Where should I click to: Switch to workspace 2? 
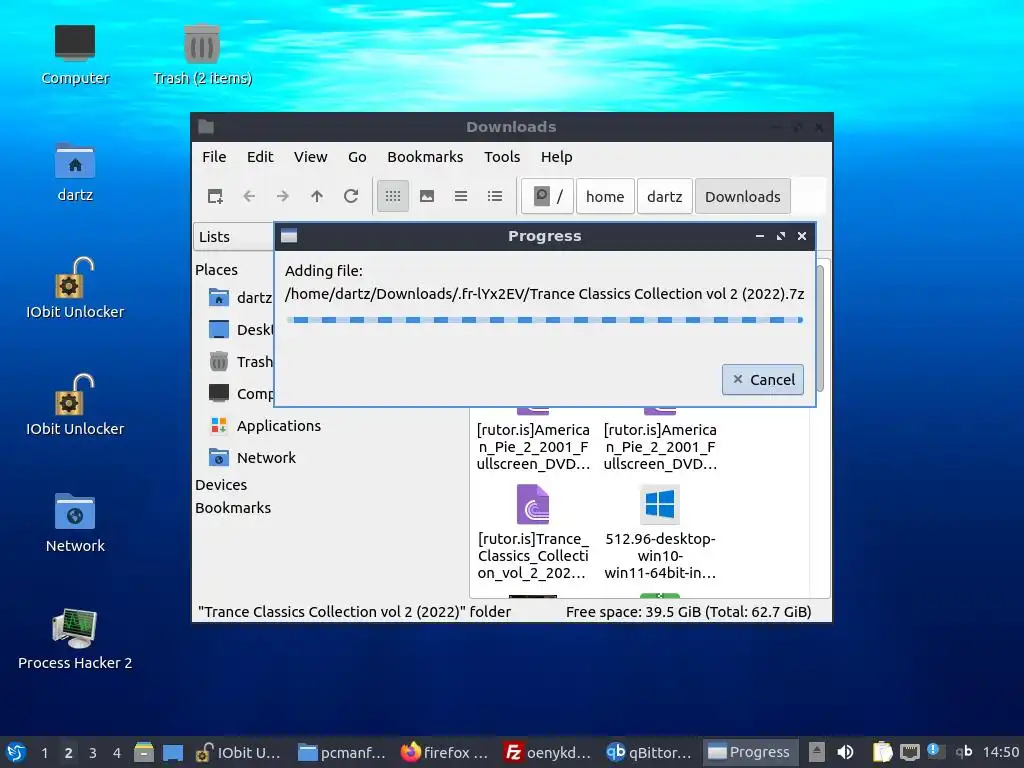click(x=69, y=752)
